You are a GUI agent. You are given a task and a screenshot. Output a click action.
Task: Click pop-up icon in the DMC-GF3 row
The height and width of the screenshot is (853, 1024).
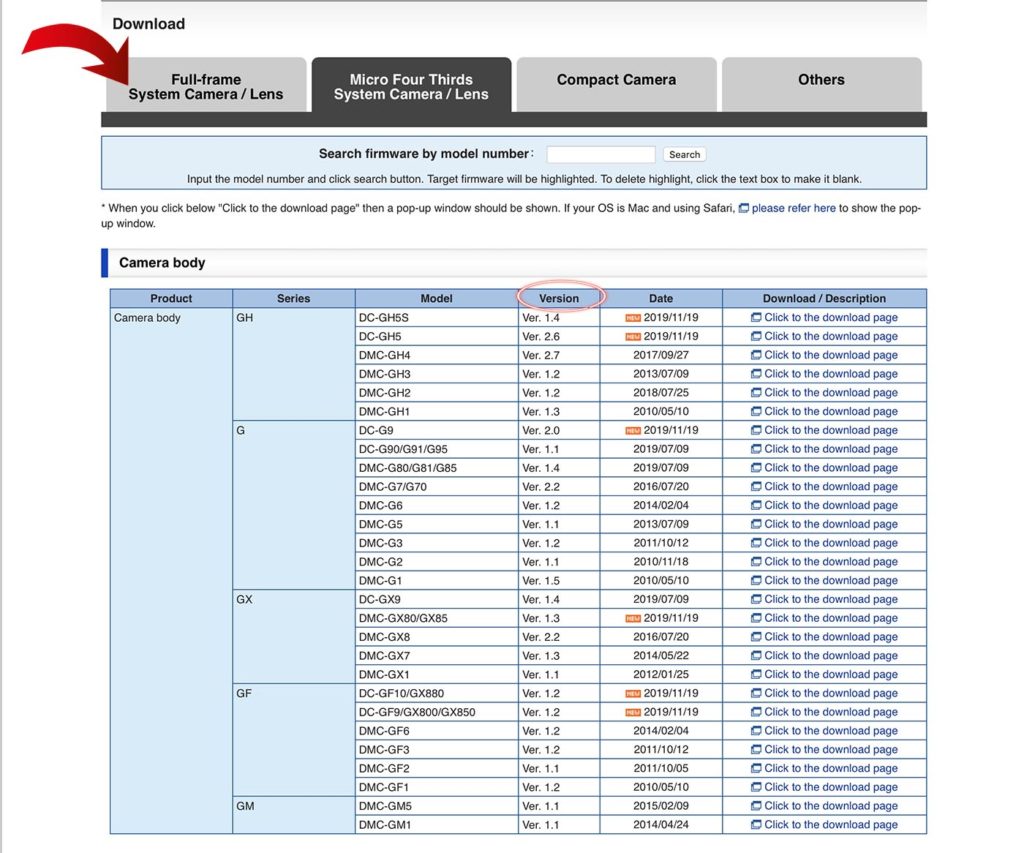pos(756,749)
